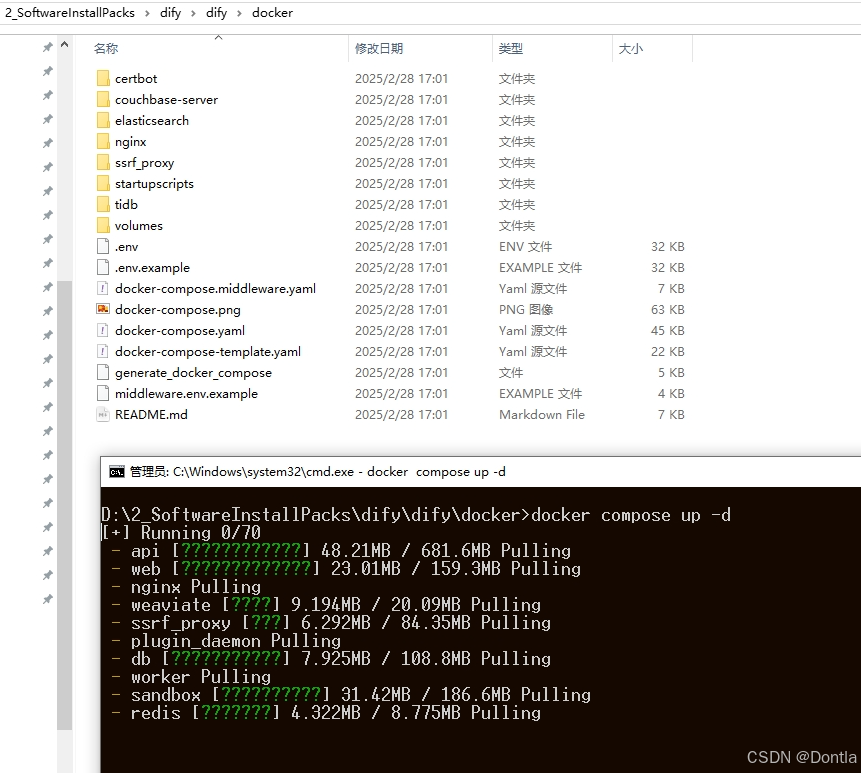Click the generate_docker_compose file icon
The height and width of the screenshot is (773, 861).
103,372
